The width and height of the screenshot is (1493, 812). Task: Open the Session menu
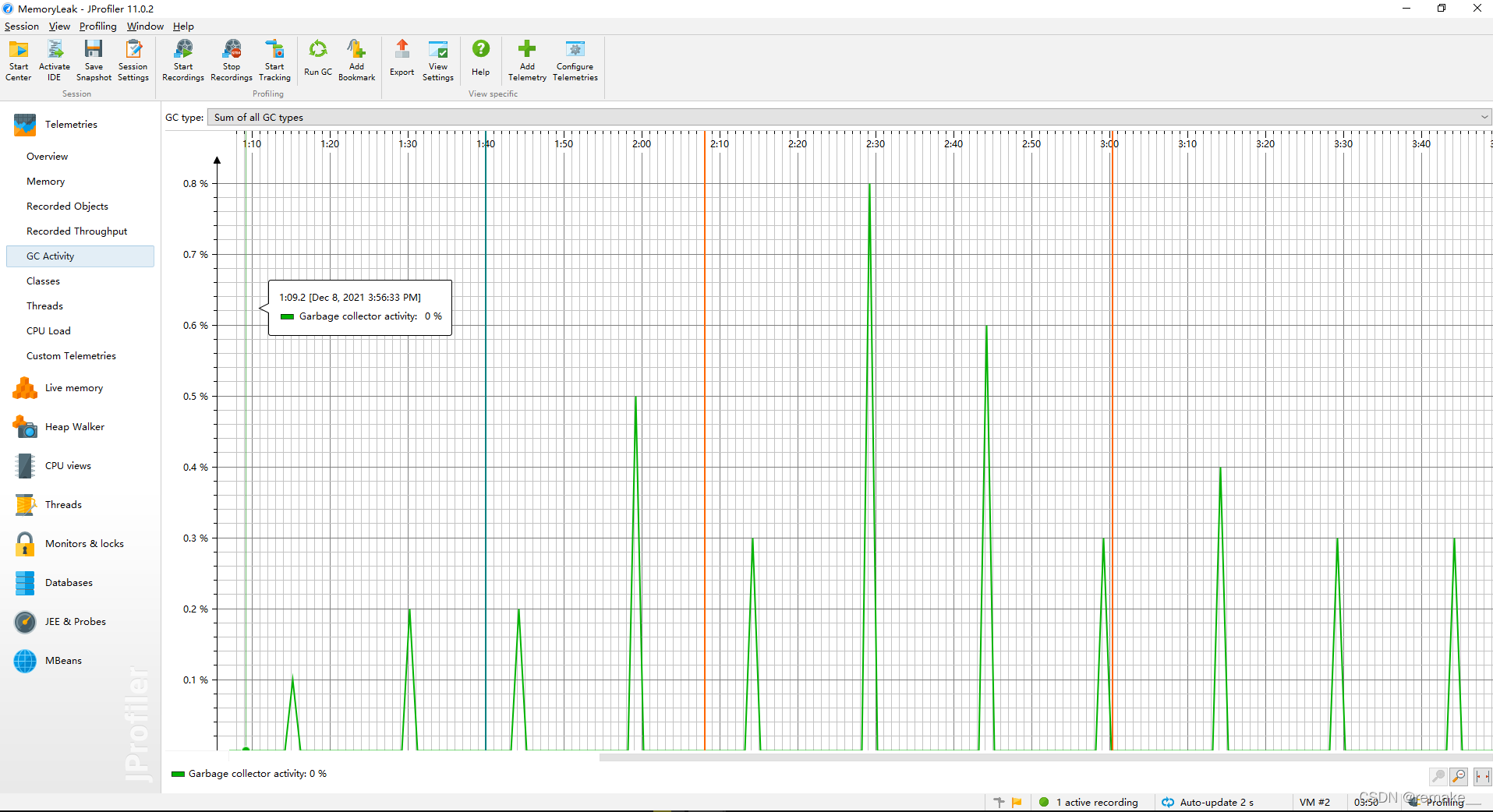point(22,26)
